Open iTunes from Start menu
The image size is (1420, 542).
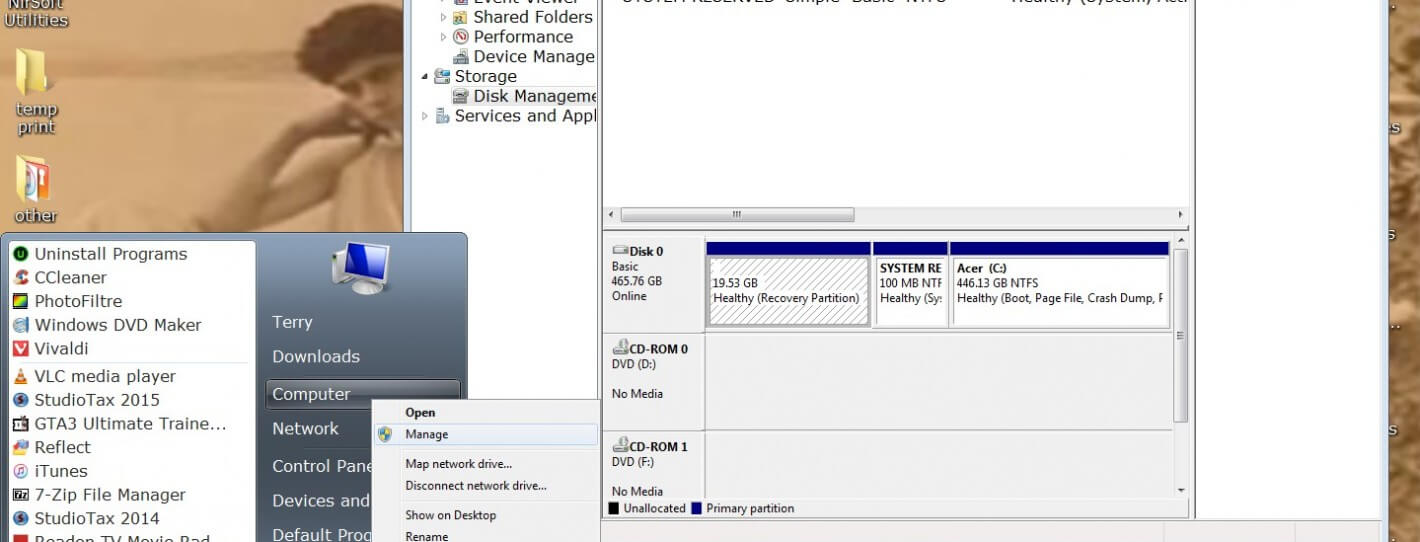60,471
